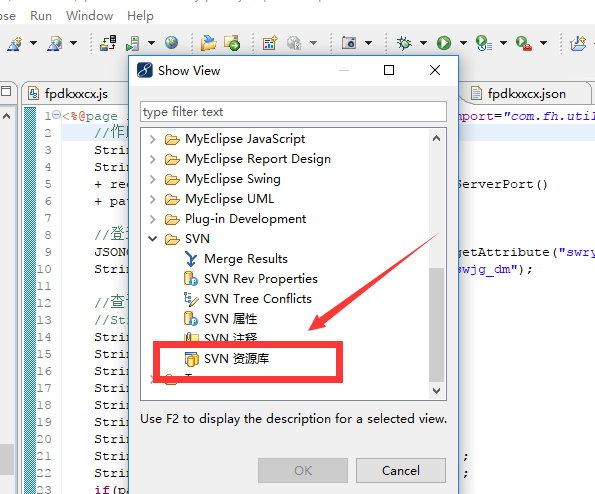Maximize the Show View dialog
The width and height of the screenshot is (595, 494).
point(389,70)
